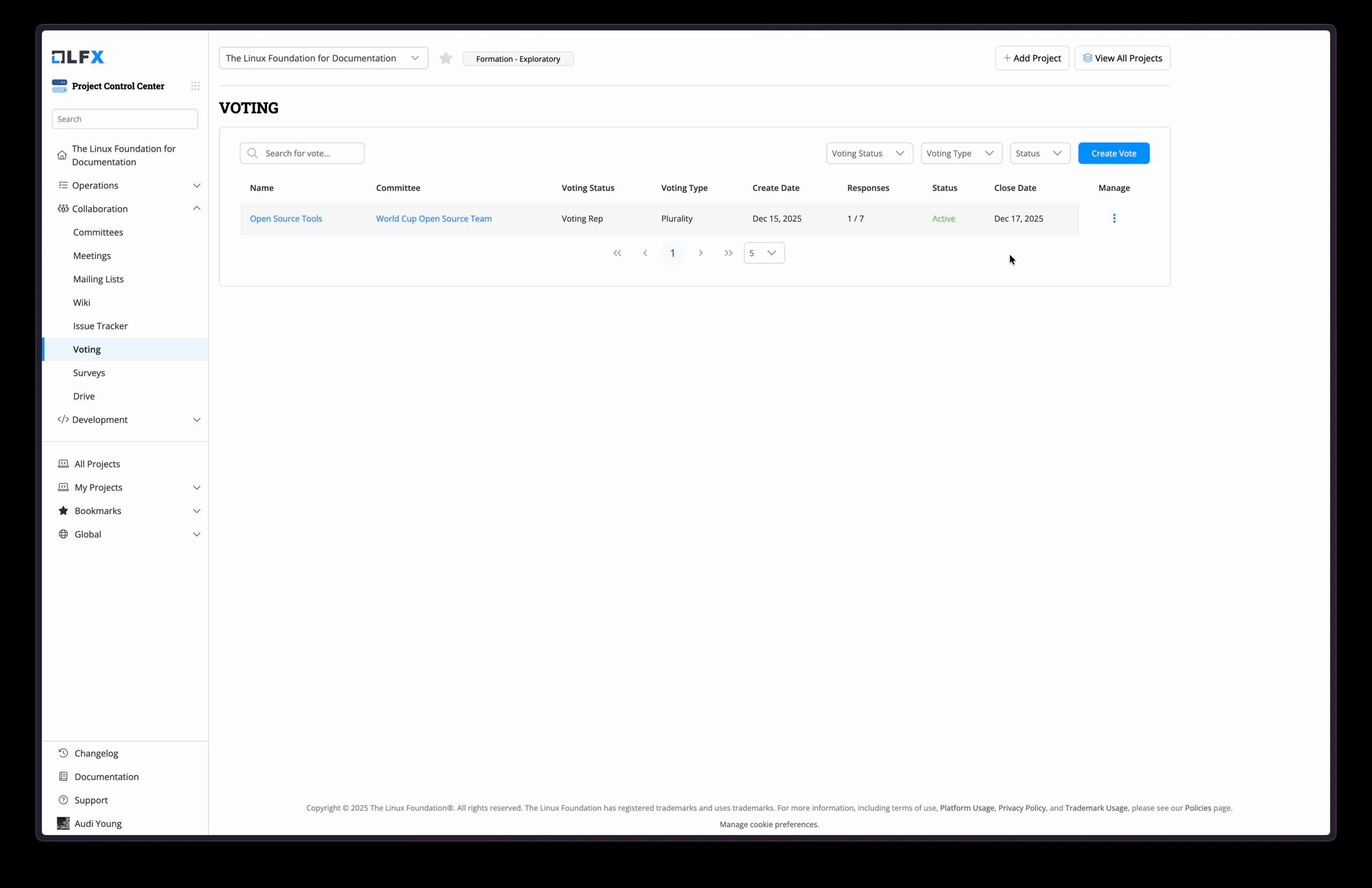Click the home icon for The Linux Foundation project
Viewport: 1372px width, 888px height.
(62, 155)
